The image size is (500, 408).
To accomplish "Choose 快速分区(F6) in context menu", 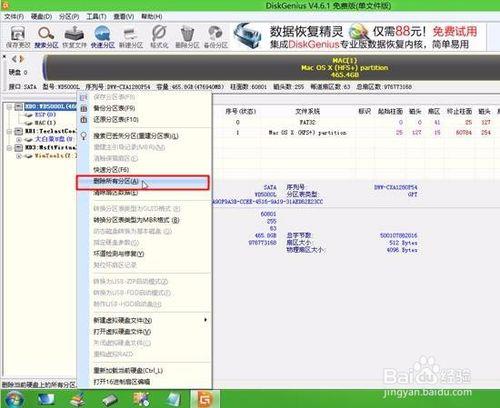I will pos(144,169).
